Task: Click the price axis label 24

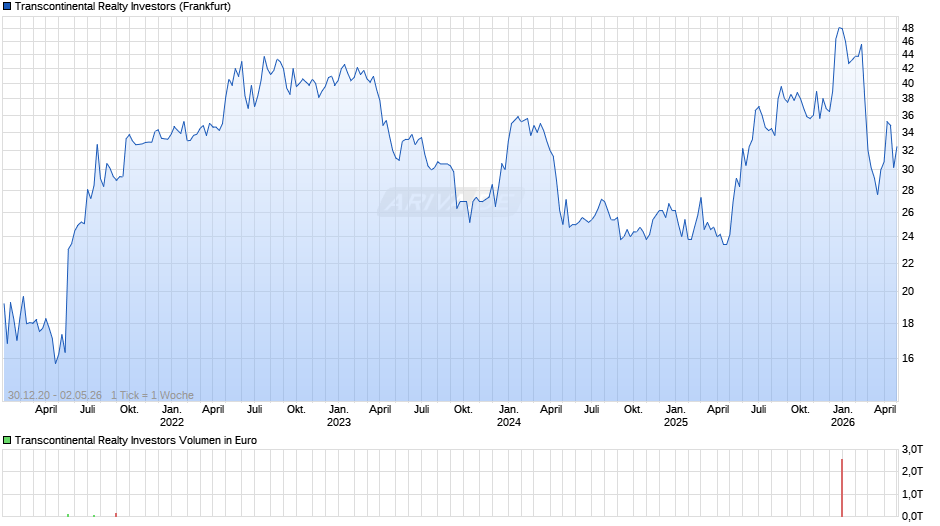Action: [x=908, y=236]
